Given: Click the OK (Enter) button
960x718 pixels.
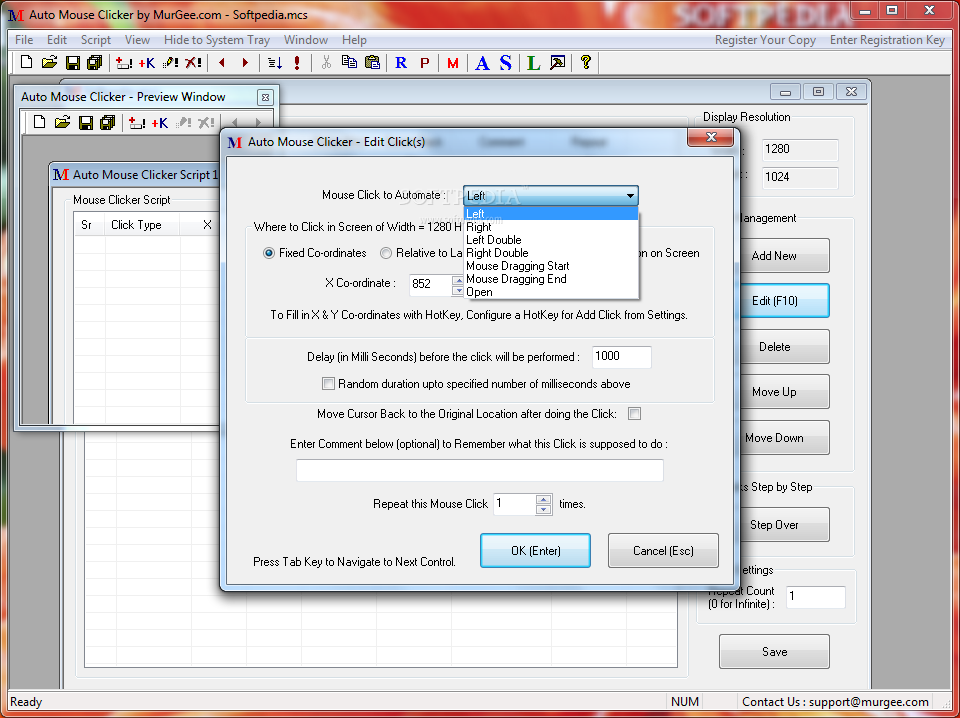Looking at the screenshot, I should (x=535, y=550).
